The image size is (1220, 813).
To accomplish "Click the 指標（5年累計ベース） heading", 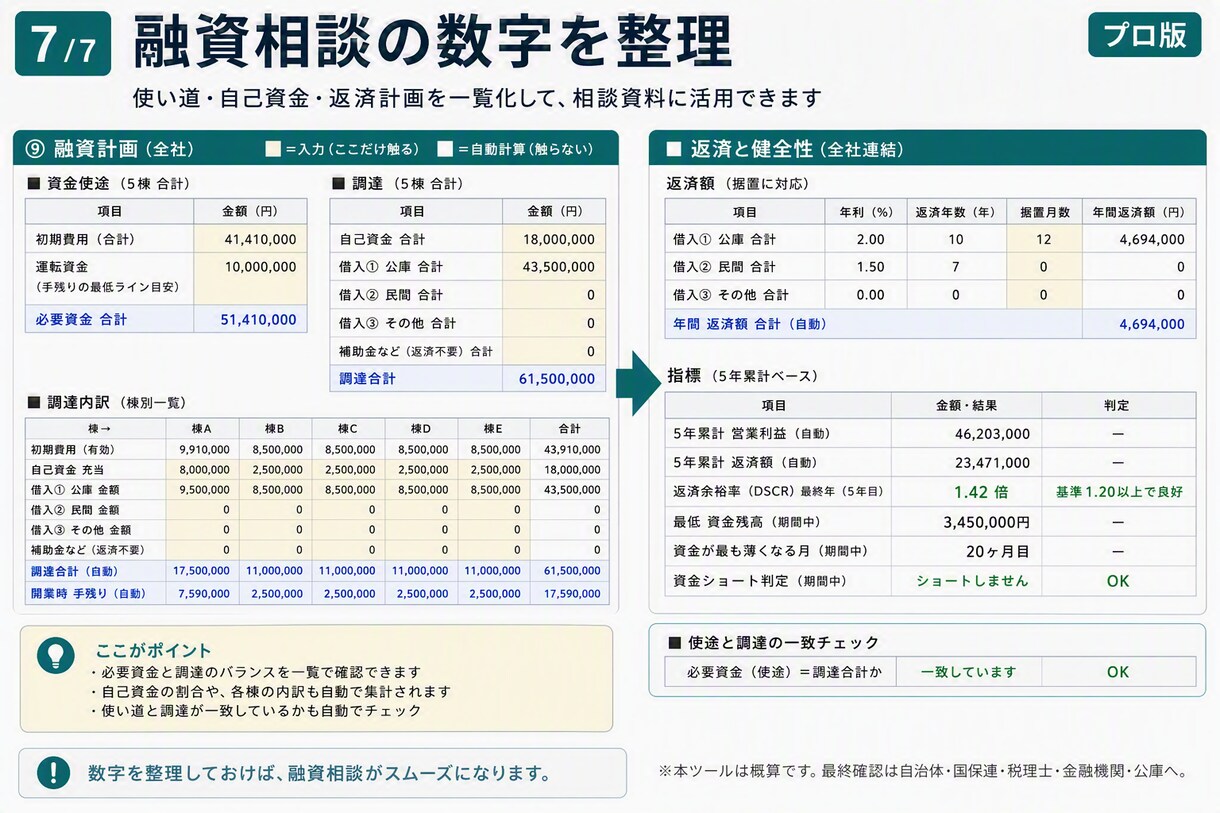I will pyautogui.click(x=743, y=376).
